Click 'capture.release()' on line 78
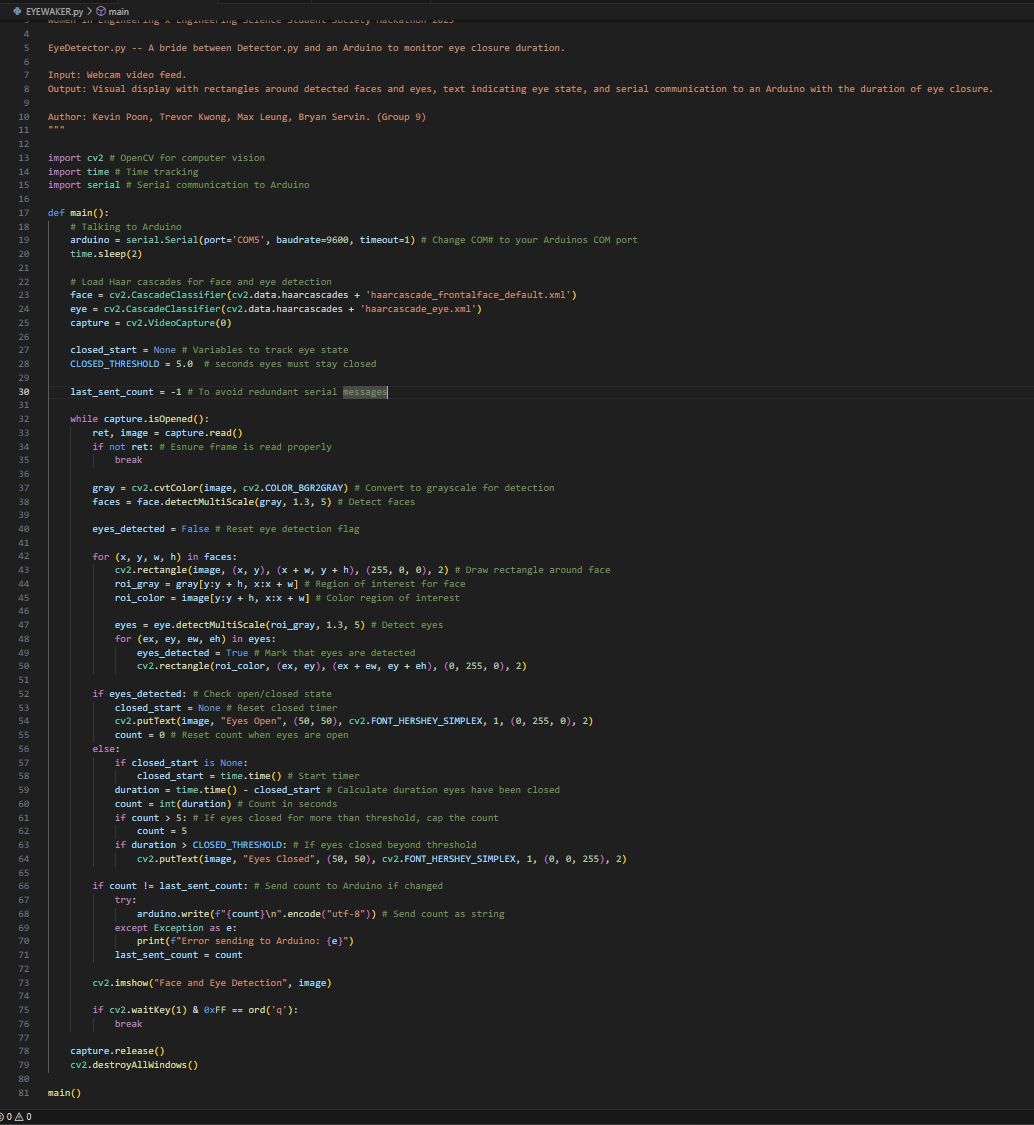 (x=117, y=1051)
